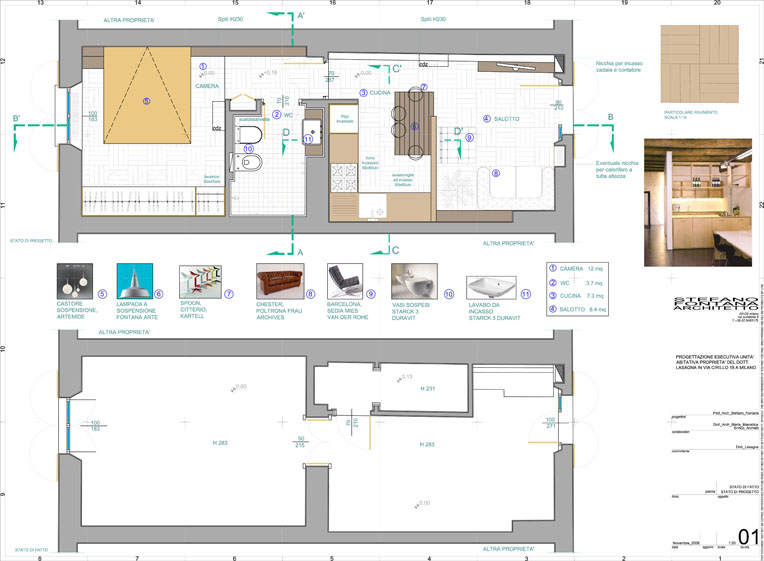The image size is (764, 561).
Task: Click the CAMERA room label
Action: point(207,87)
